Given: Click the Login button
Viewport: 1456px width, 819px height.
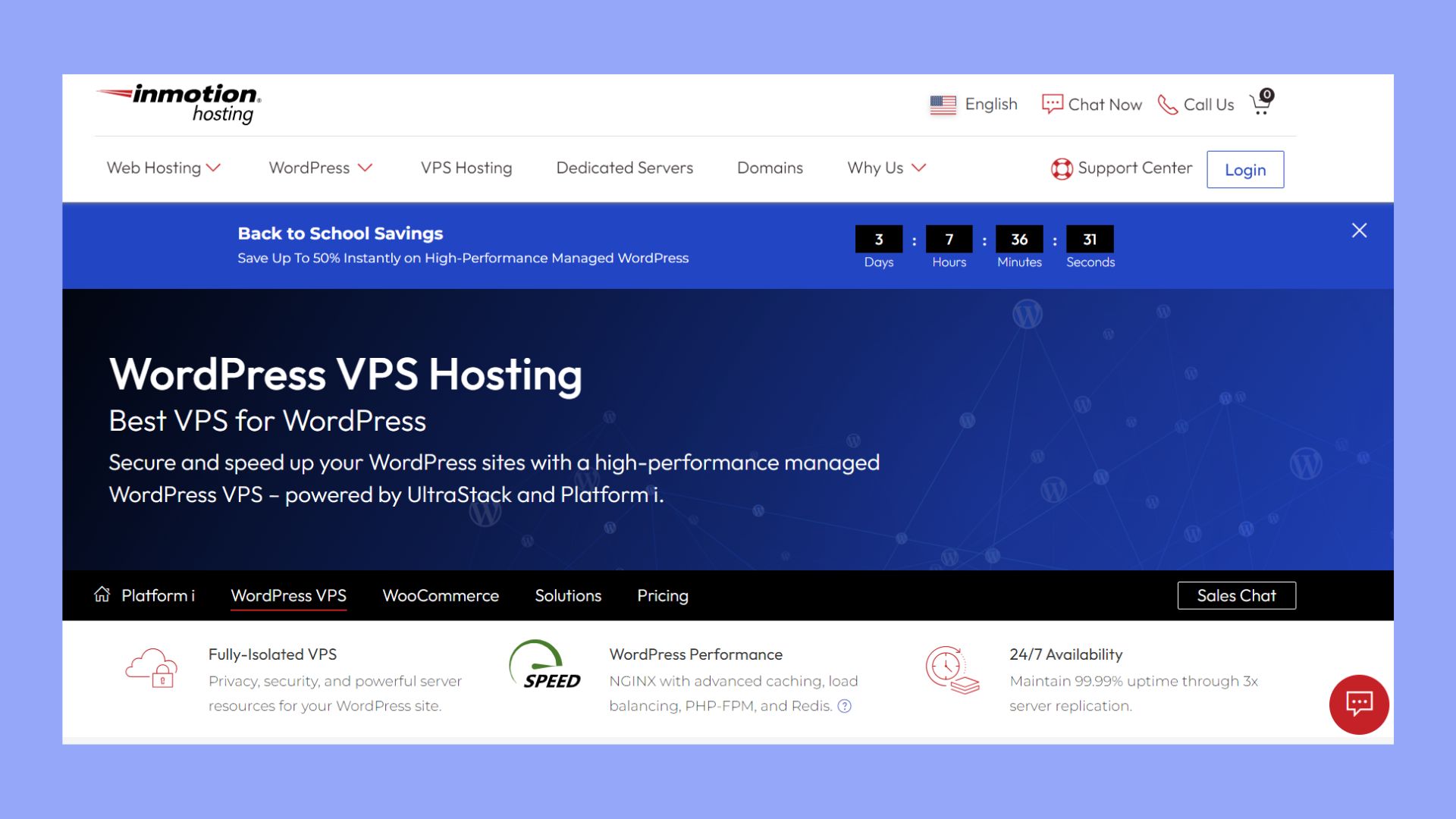Looking at the screenshot, I should (1245, 168).
